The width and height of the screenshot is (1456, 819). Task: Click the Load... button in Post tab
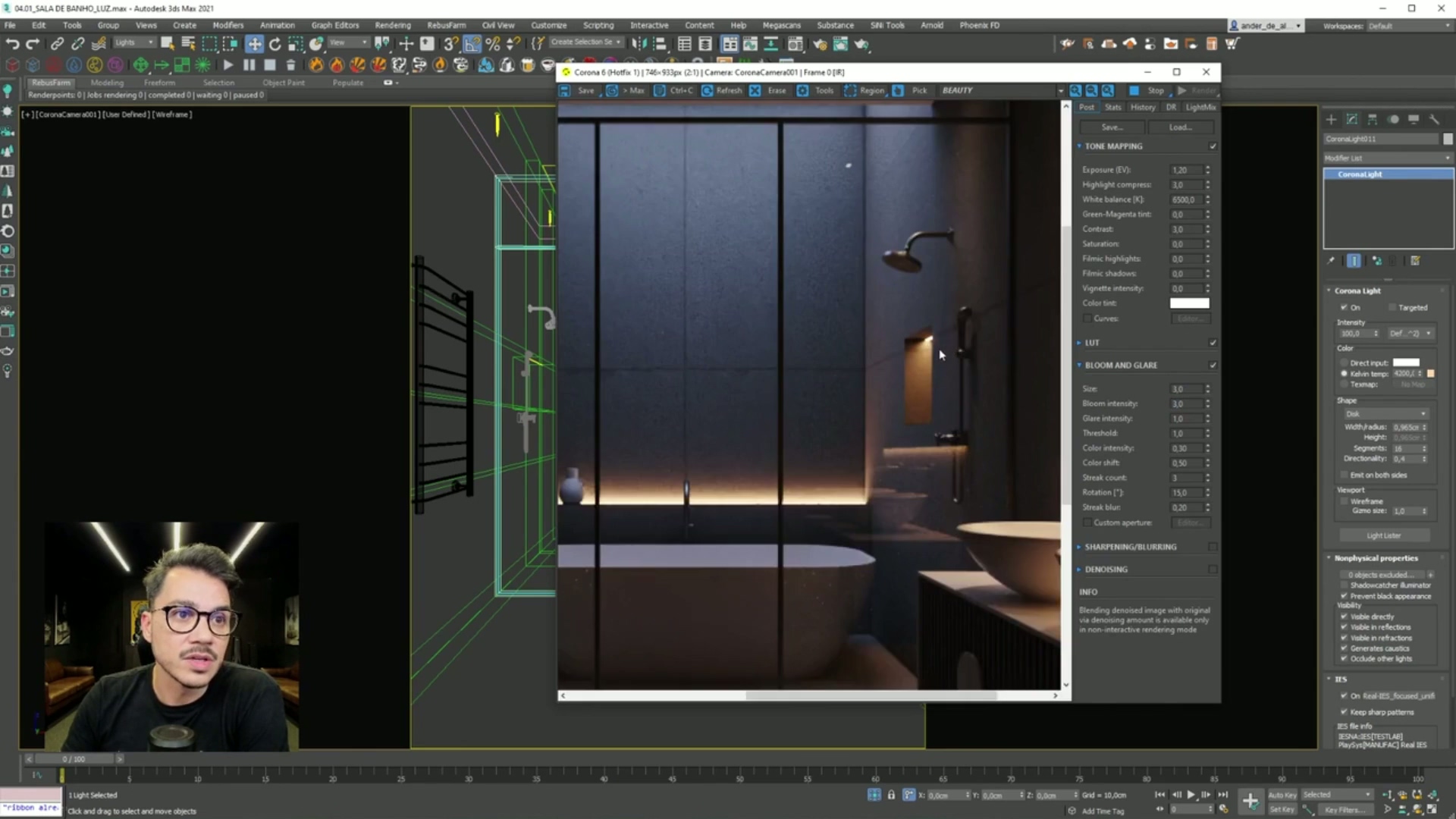pyautogui.click(x=1180, y=127)
